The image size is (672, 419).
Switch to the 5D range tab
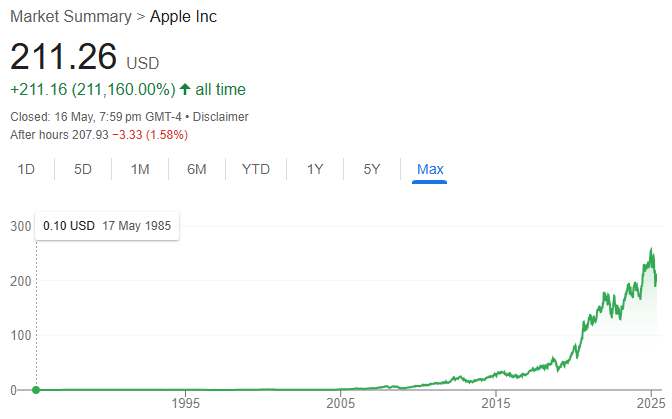pyautogui.click(x=83, y=169)
